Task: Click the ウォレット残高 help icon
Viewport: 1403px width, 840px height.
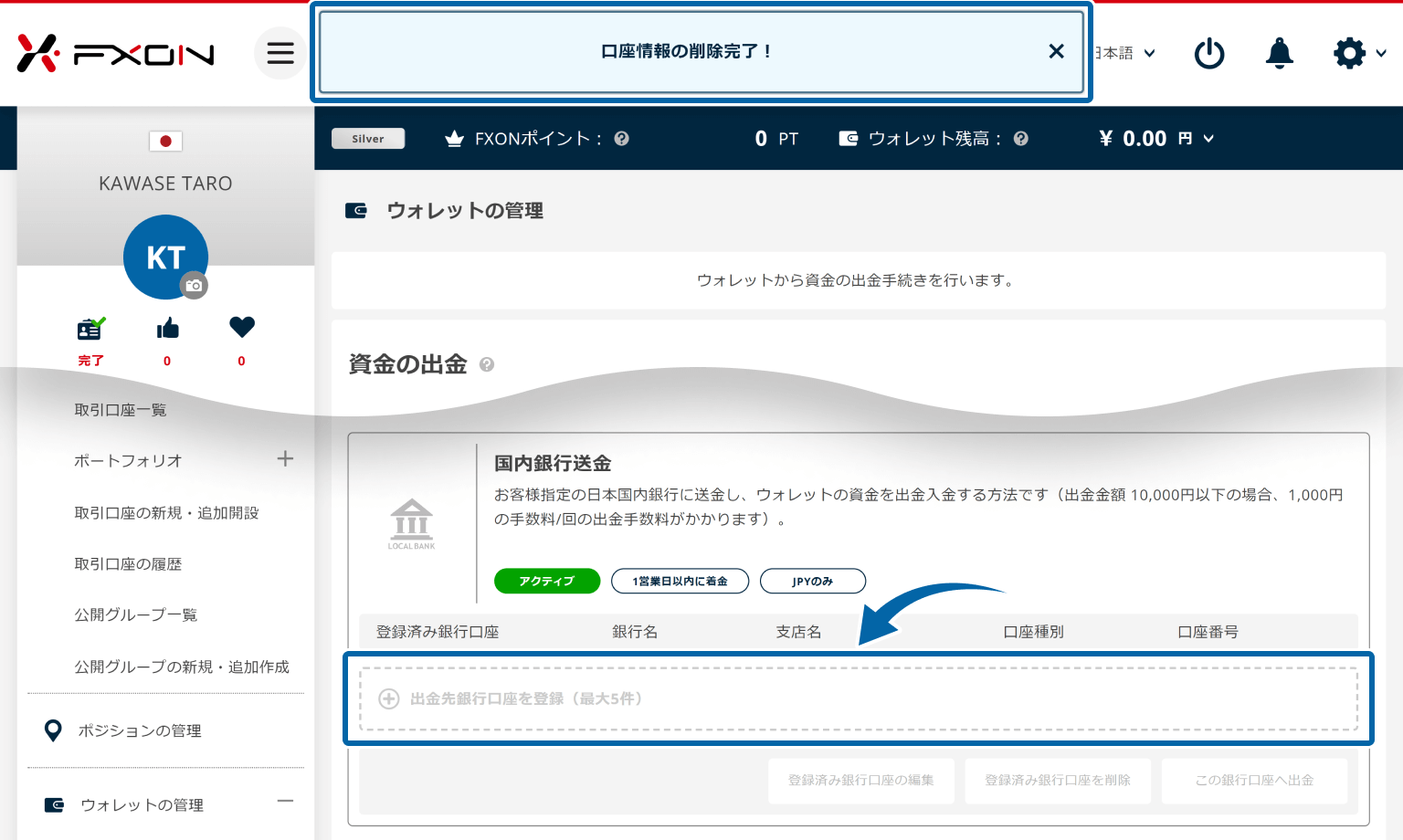Action: point(1020,139)
